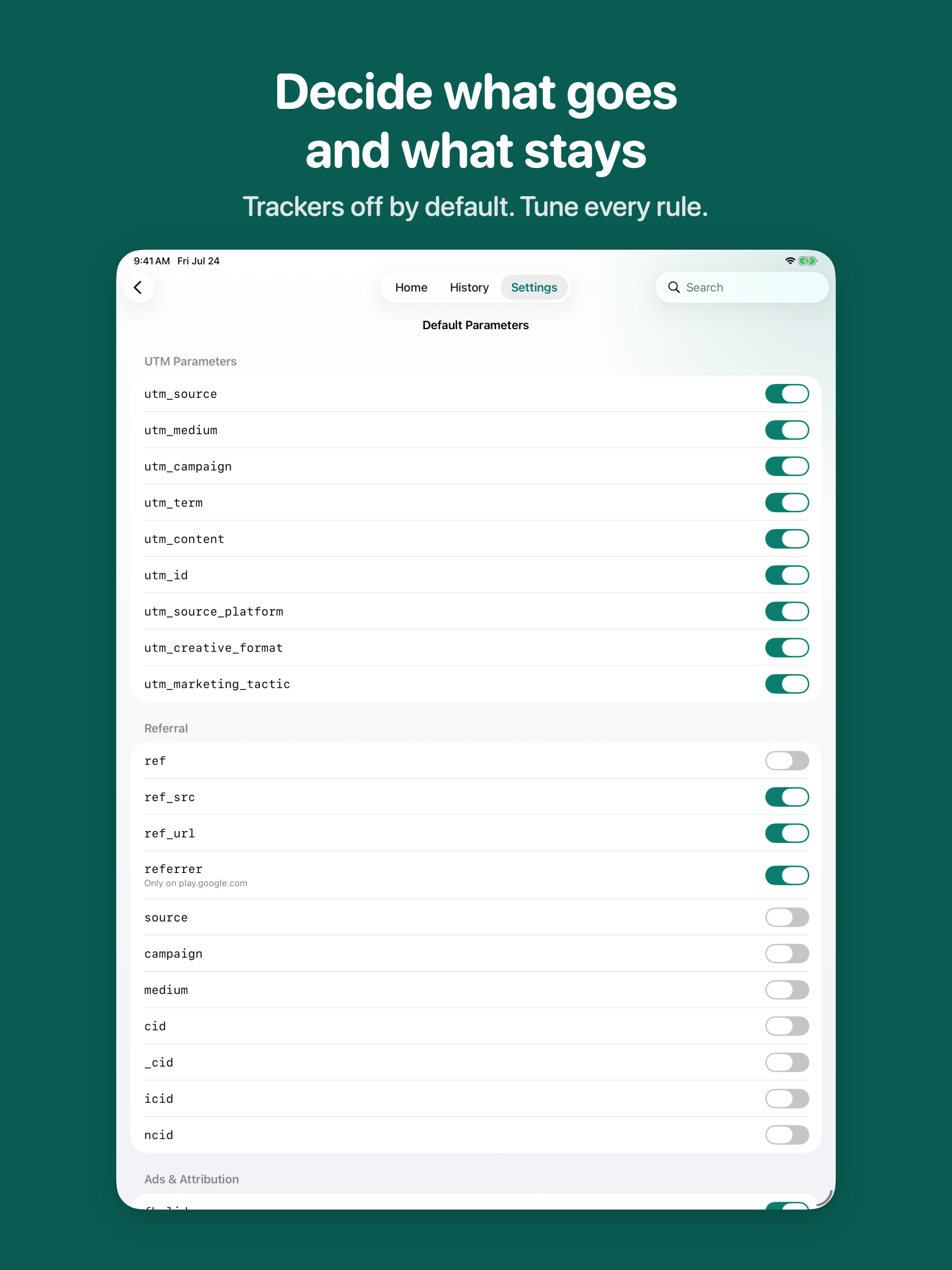The width and height of the screenshot is (952, 1270).
Task: Click the utm_marketing_tactic label
Action: [x=218, y=684]
